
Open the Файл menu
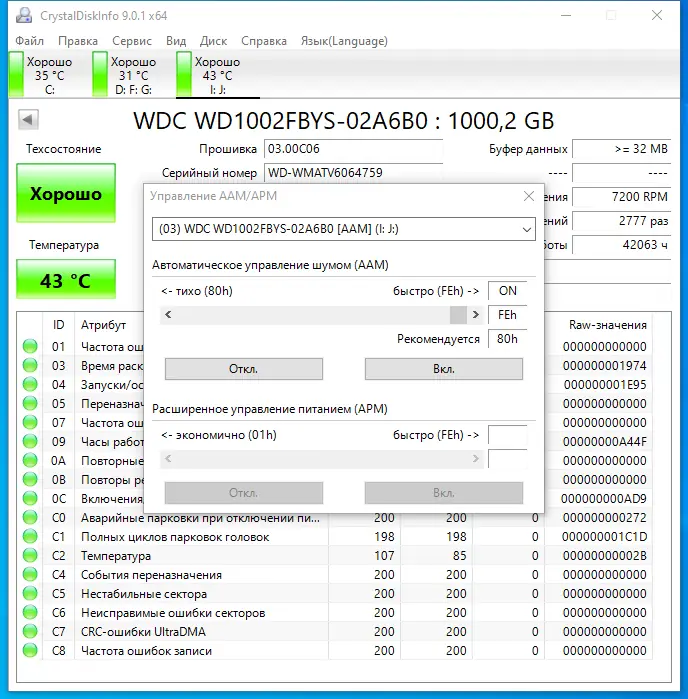[x=29, y=41]
